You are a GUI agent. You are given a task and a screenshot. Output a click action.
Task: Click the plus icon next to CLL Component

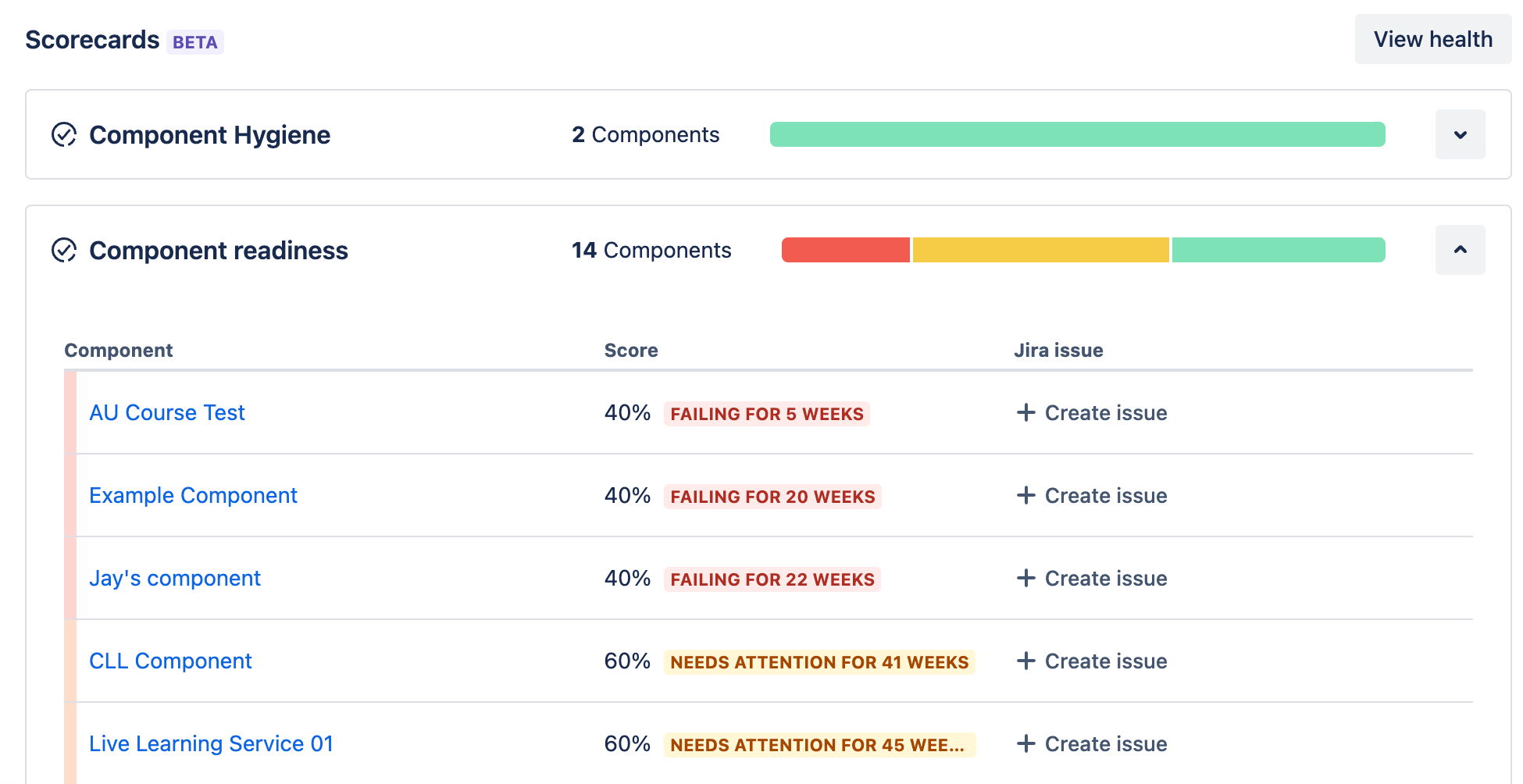(1025, 661)
